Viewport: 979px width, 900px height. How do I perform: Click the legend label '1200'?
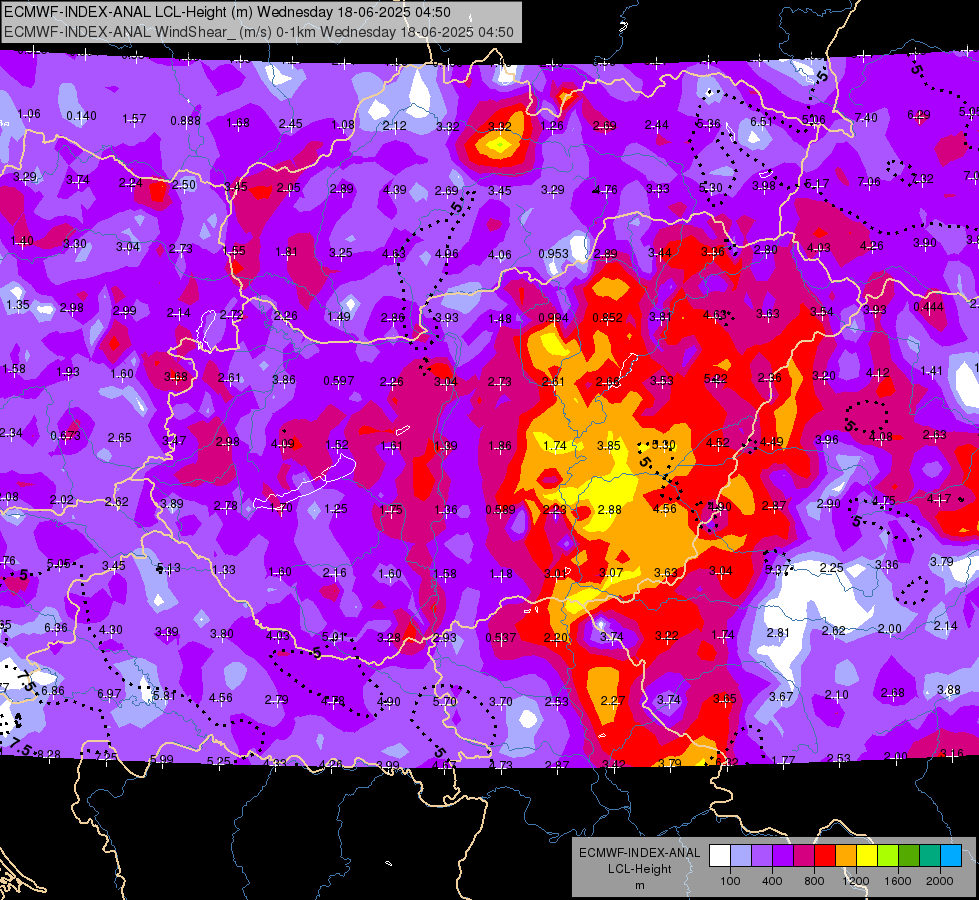[x=855, y=881]
